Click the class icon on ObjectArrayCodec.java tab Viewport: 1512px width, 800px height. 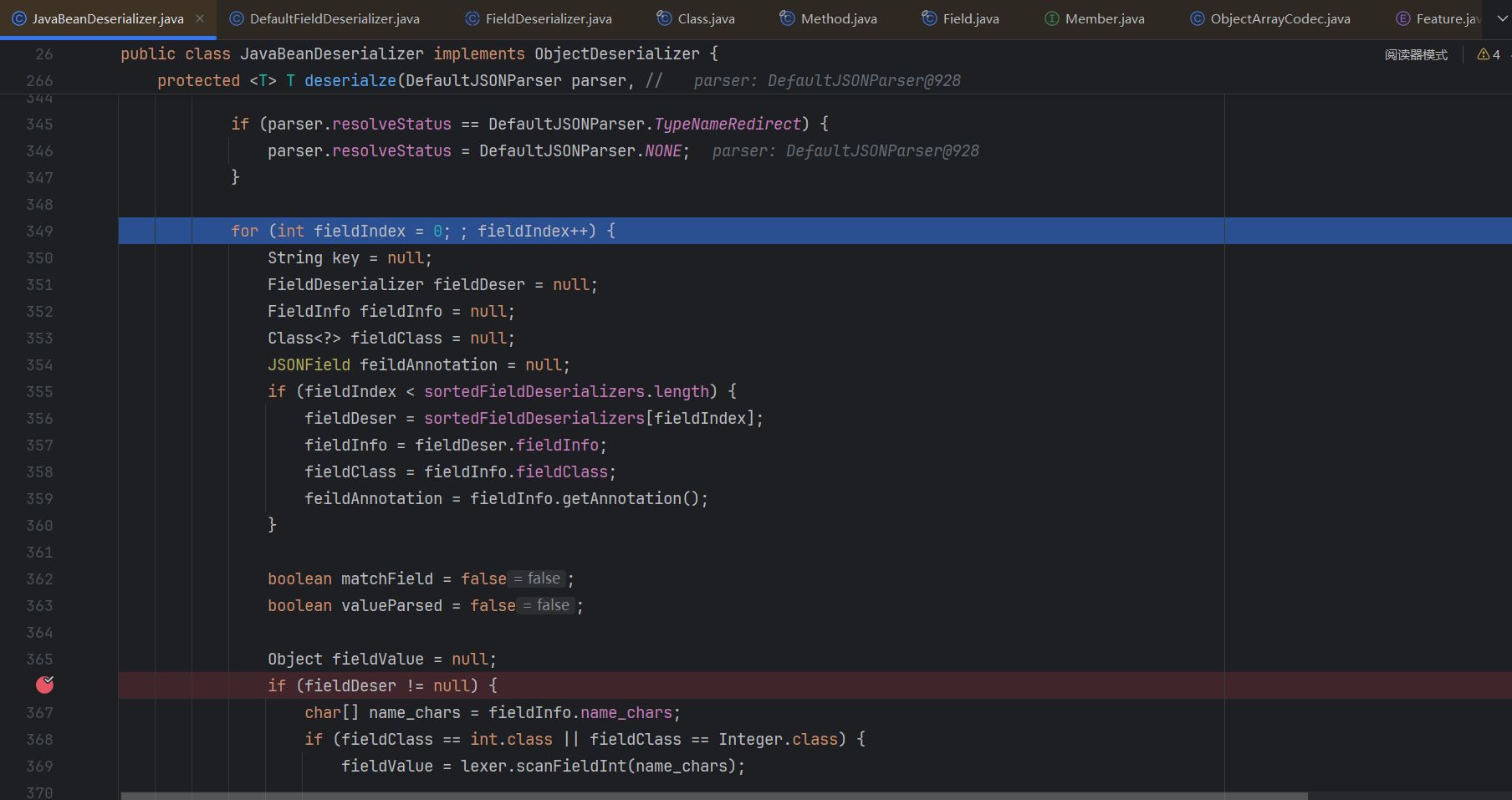point(1198,18)
